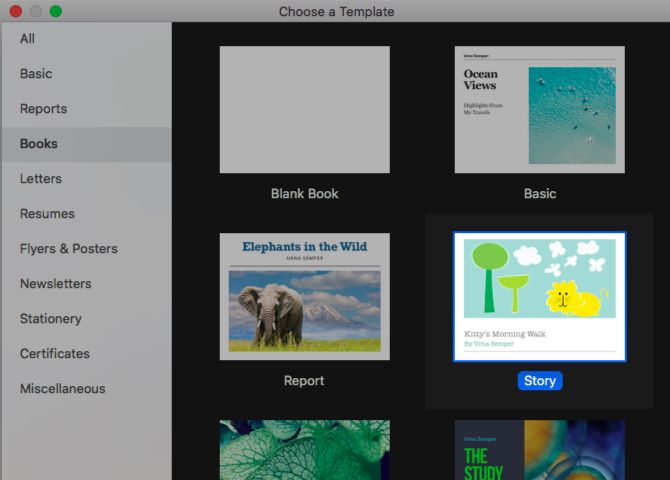Click the Blank Book label
The image size is (670, 480).
305,194
